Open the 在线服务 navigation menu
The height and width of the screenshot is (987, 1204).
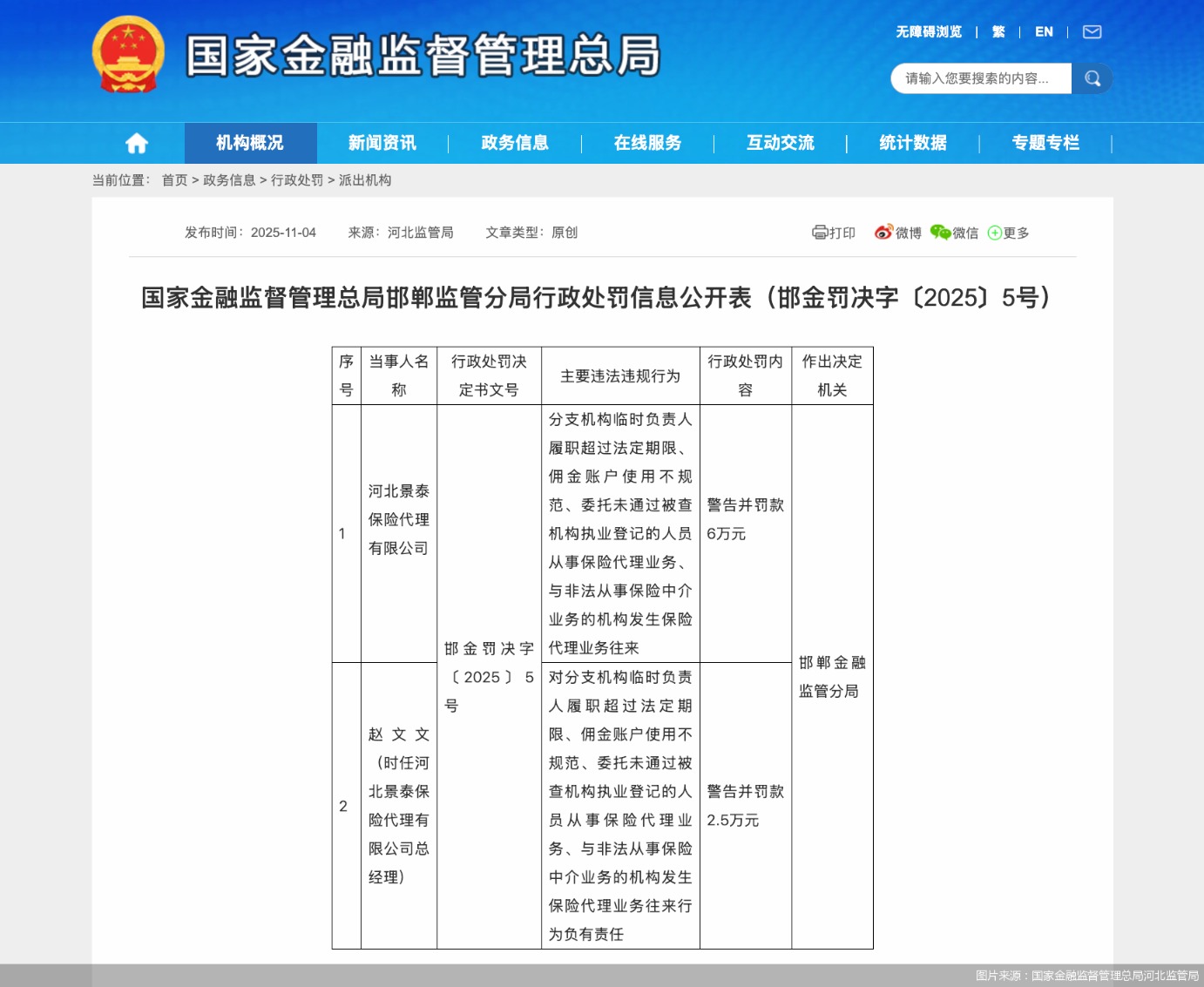(x=646, y=143)
